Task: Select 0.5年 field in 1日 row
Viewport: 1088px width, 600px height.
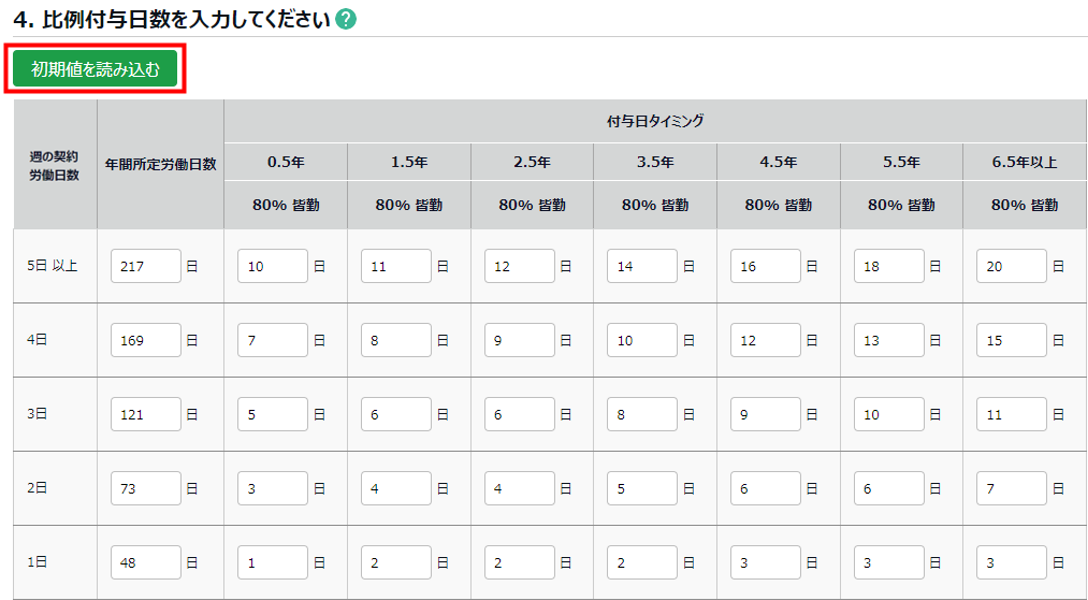Action: (273, 563)
